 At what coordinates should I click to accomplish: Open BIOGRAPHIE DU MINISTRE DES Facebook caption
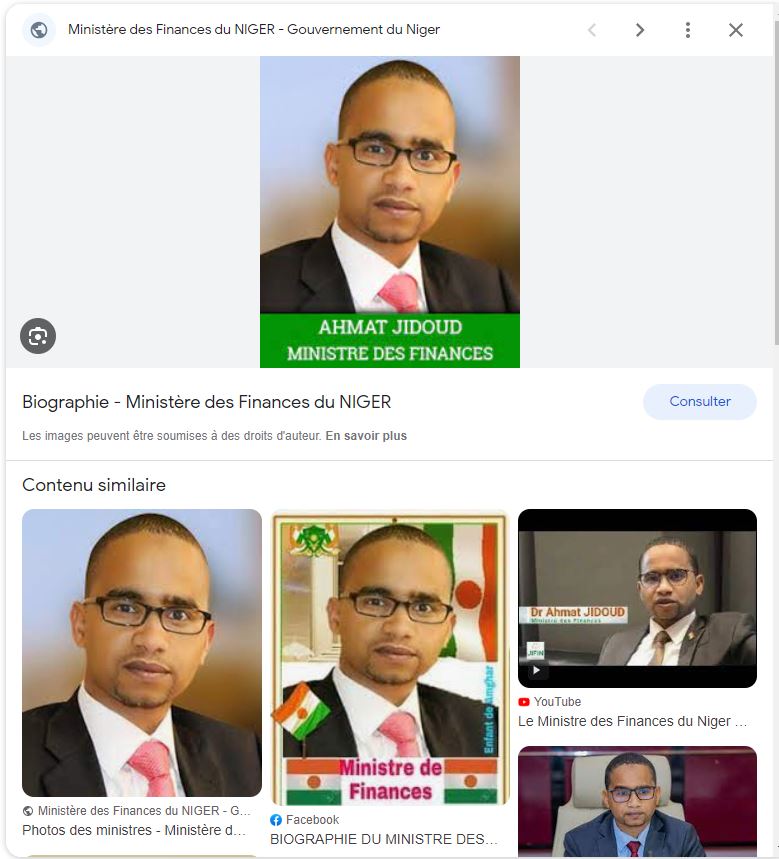[x=383, y=839]
